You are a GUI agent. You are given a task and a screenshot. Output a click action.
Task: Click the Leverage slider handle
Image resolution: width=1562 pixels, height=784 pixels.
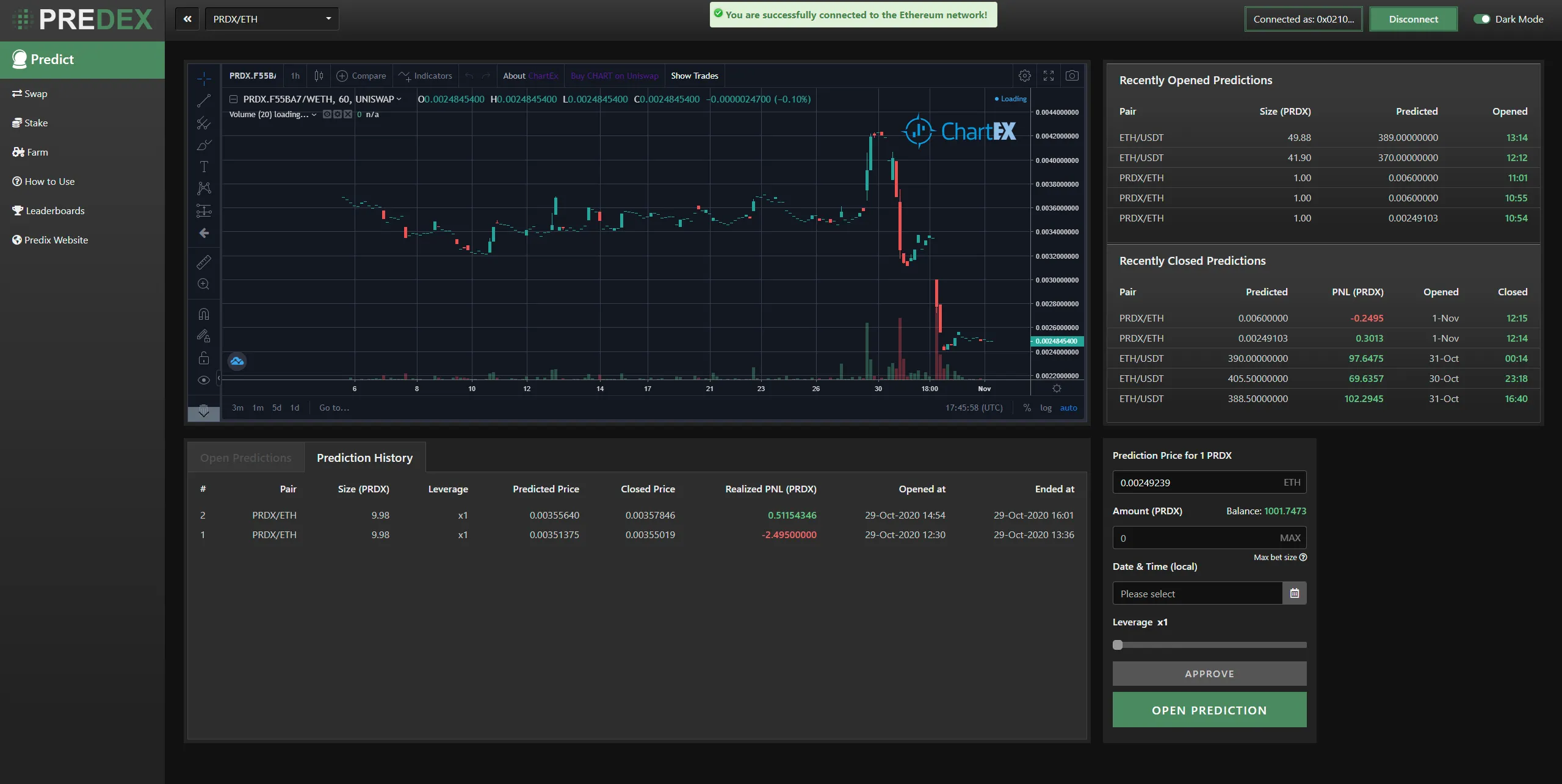[x=1118, y=645]
